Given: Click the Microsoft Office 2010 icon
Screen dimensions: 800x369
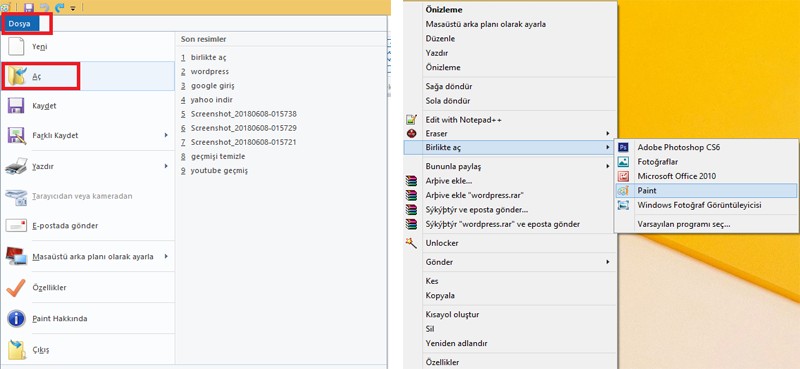Looking at the screenshot, I should (x=623, y=176).
